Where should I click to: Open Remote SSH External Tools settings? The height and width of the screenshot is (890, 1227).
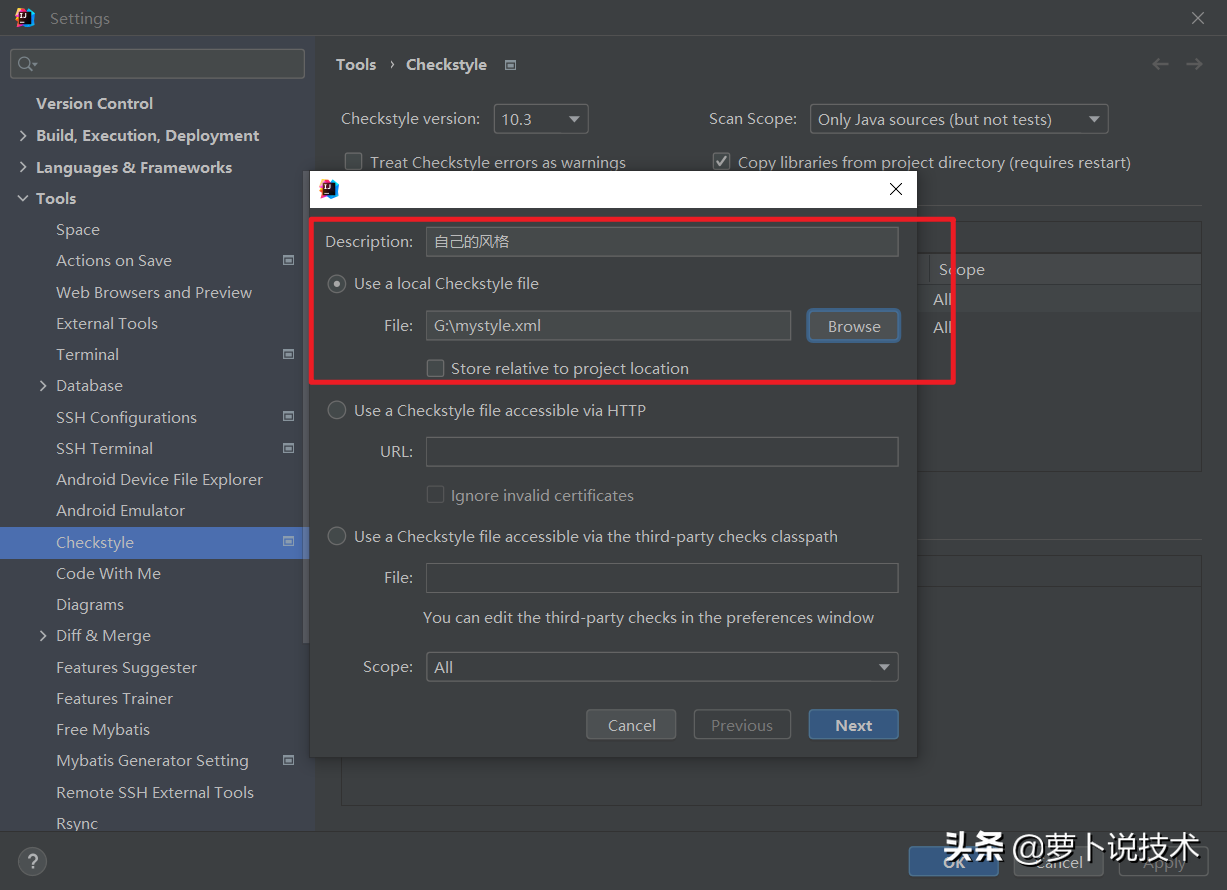(x=155, y=792)
